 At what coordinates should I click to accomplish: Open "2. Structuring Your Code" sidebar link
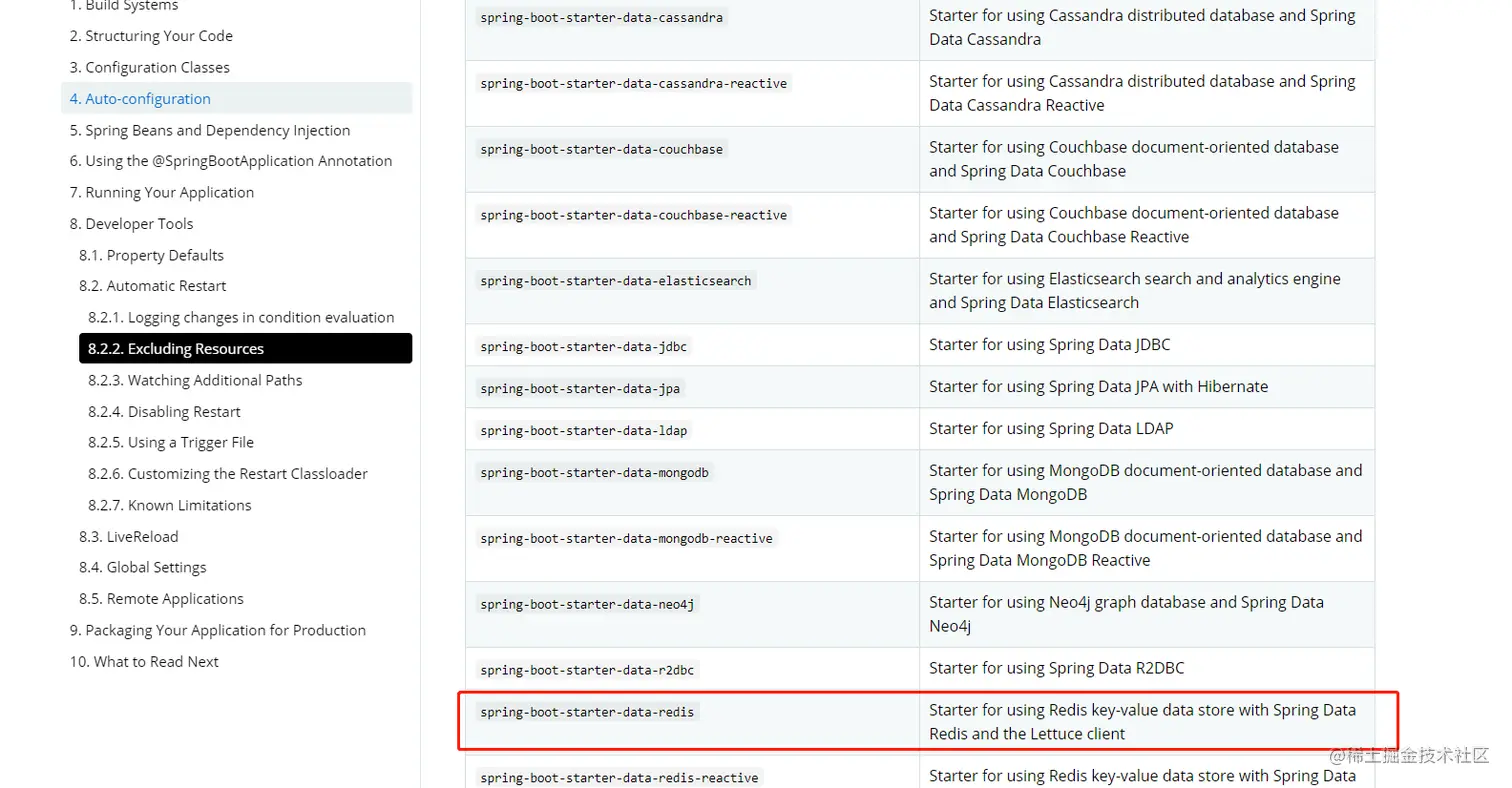[x=151, y=36]
